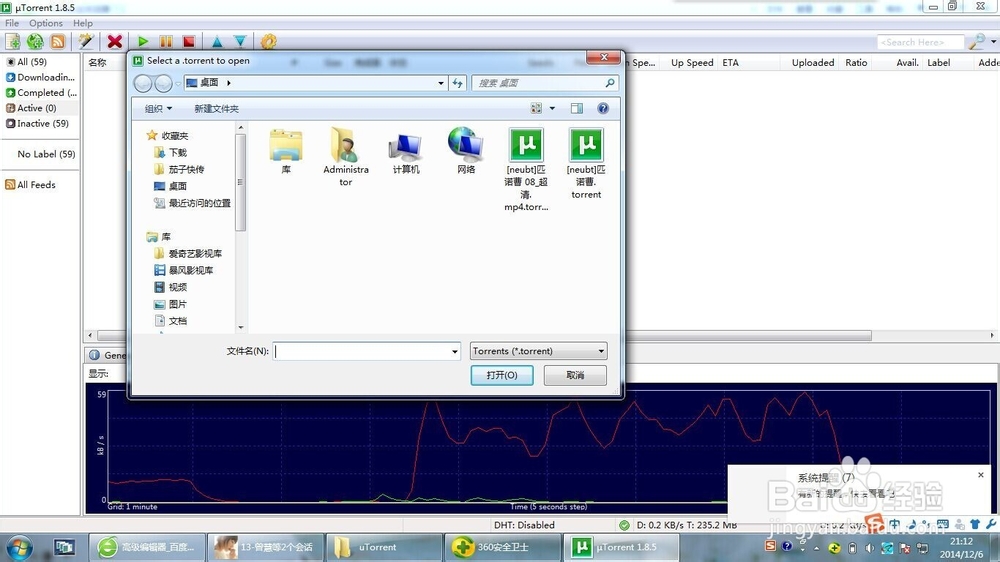Select Active (0) in the sidebar
The width and height of the screenshot is (1000, 562).
(x=31, y=108)
